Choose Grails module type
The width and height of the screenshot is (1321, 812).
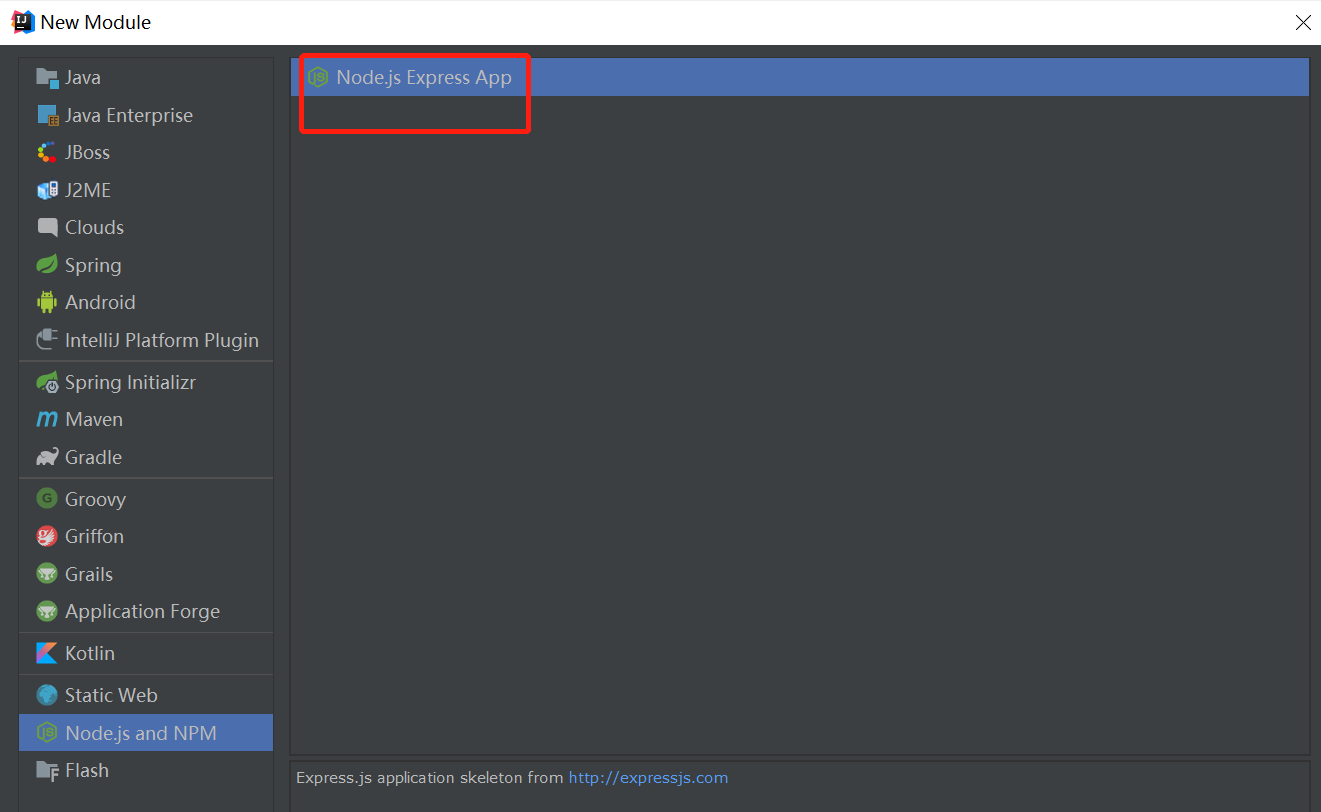coord(146,574)
